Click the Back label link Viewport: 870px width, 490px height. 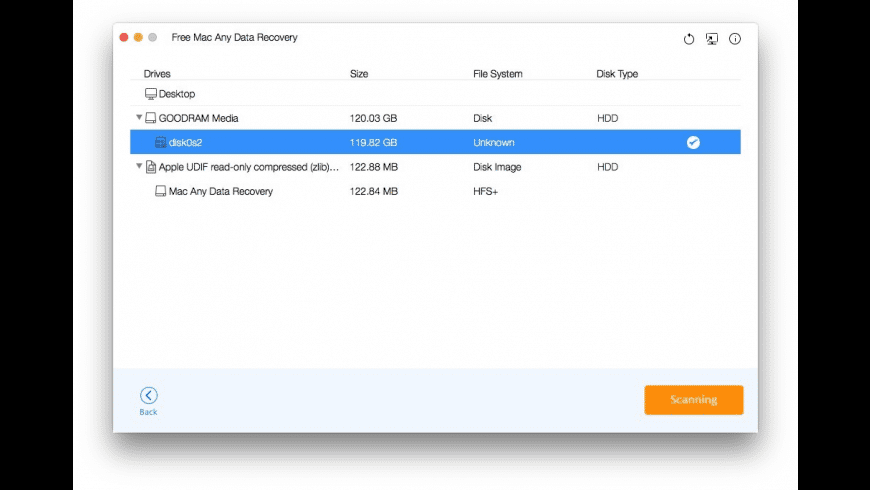[x=148, y=412]
